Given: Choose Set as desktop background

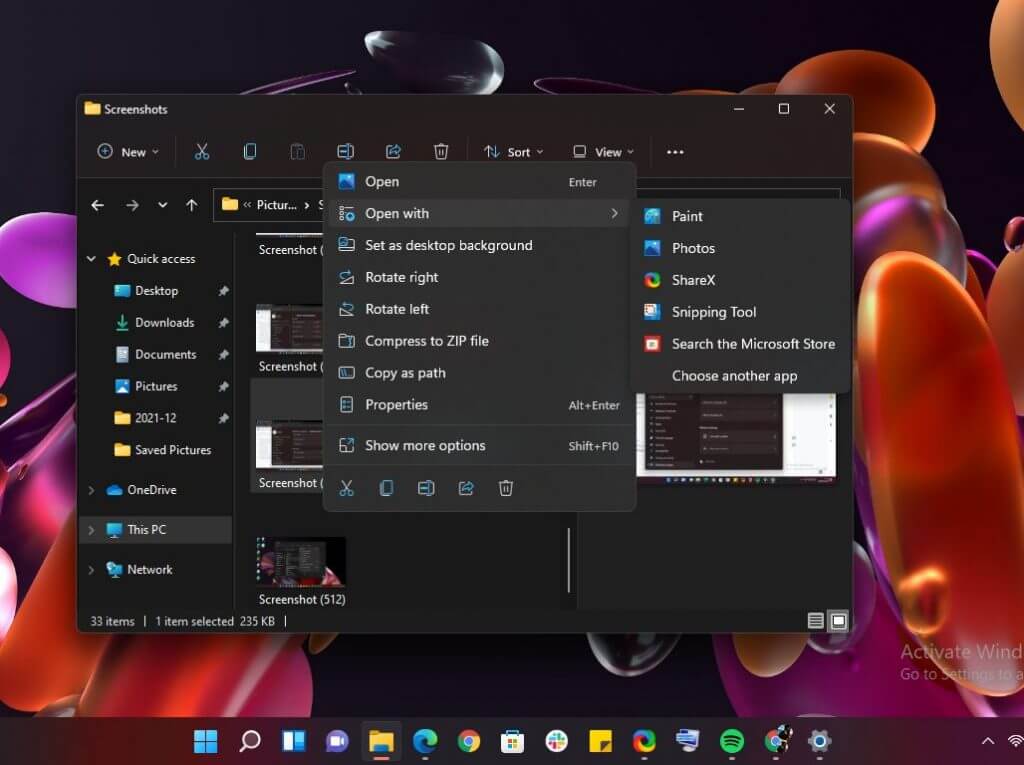Looking at the screenshot, I should [479, 246].
